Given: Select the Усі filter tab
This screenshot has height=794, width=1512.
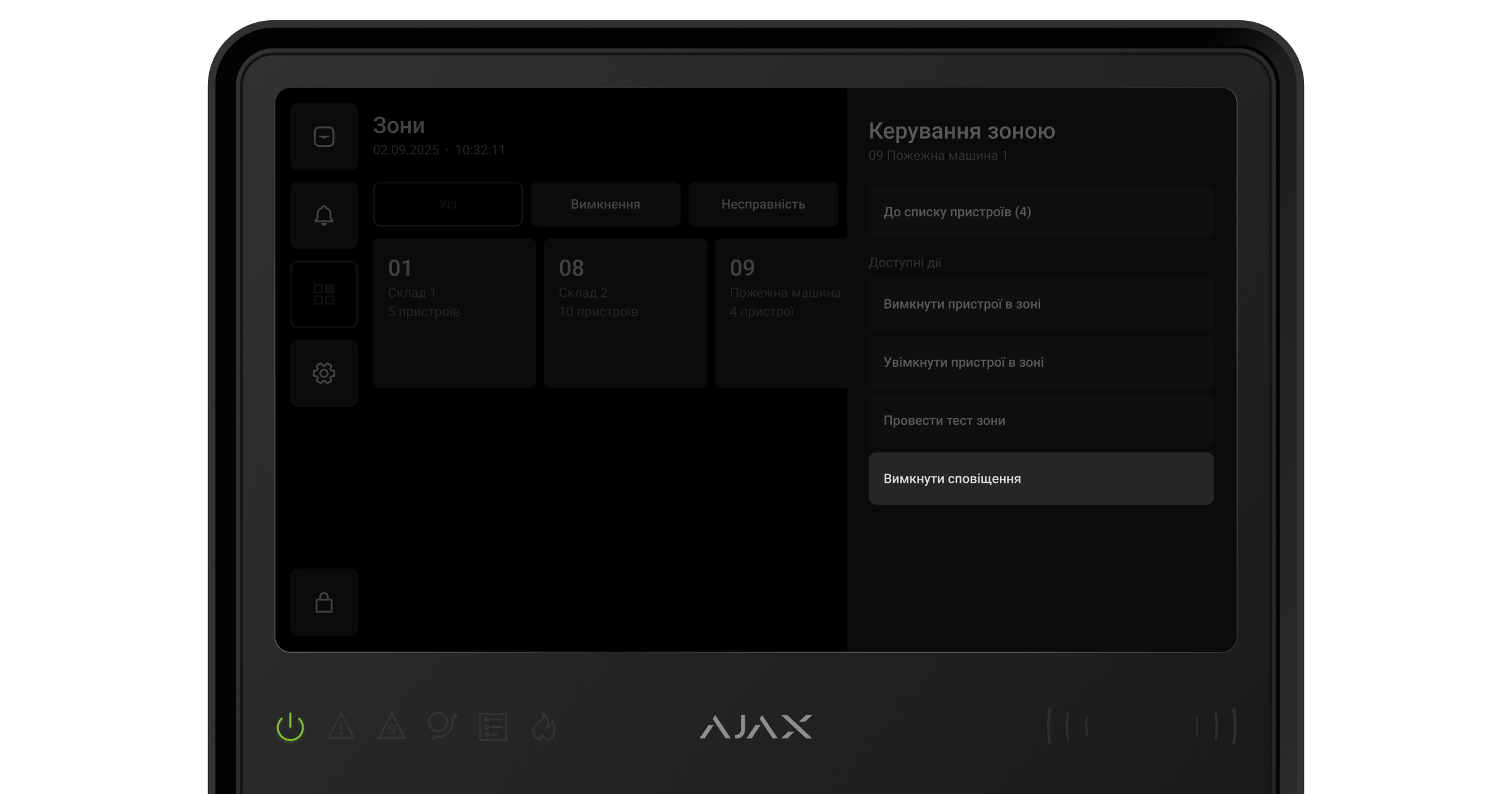Looking at the screenshot, I should coord(448,204).
